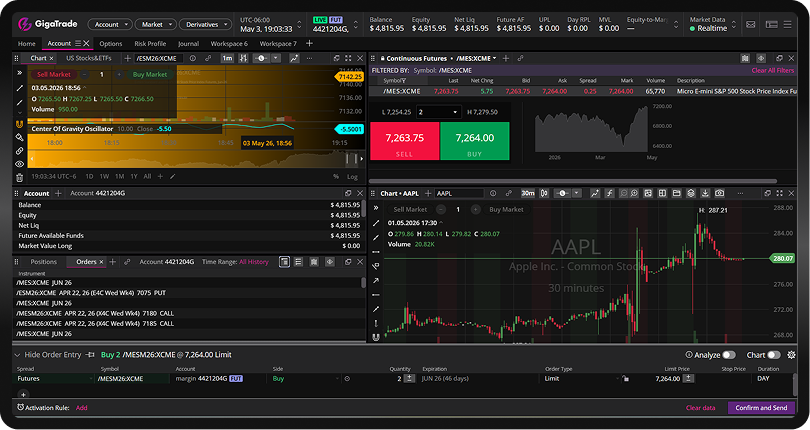Click Clear All Filters
The image size is (810, 430).
[x=773, y=70]
